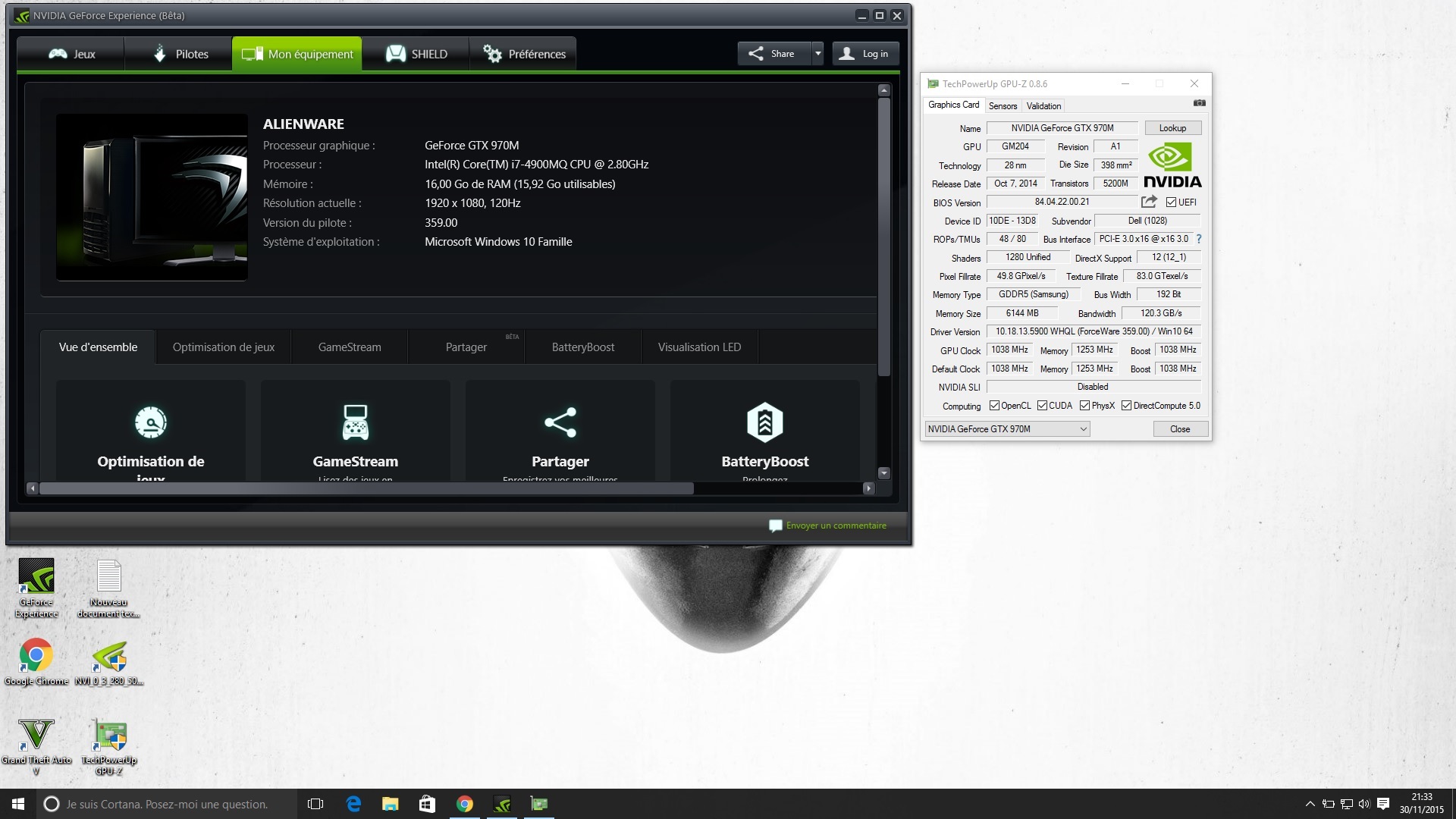Open the Visualisation LED sub-tab
The image size is (1456, 819).
click(699, 347)
